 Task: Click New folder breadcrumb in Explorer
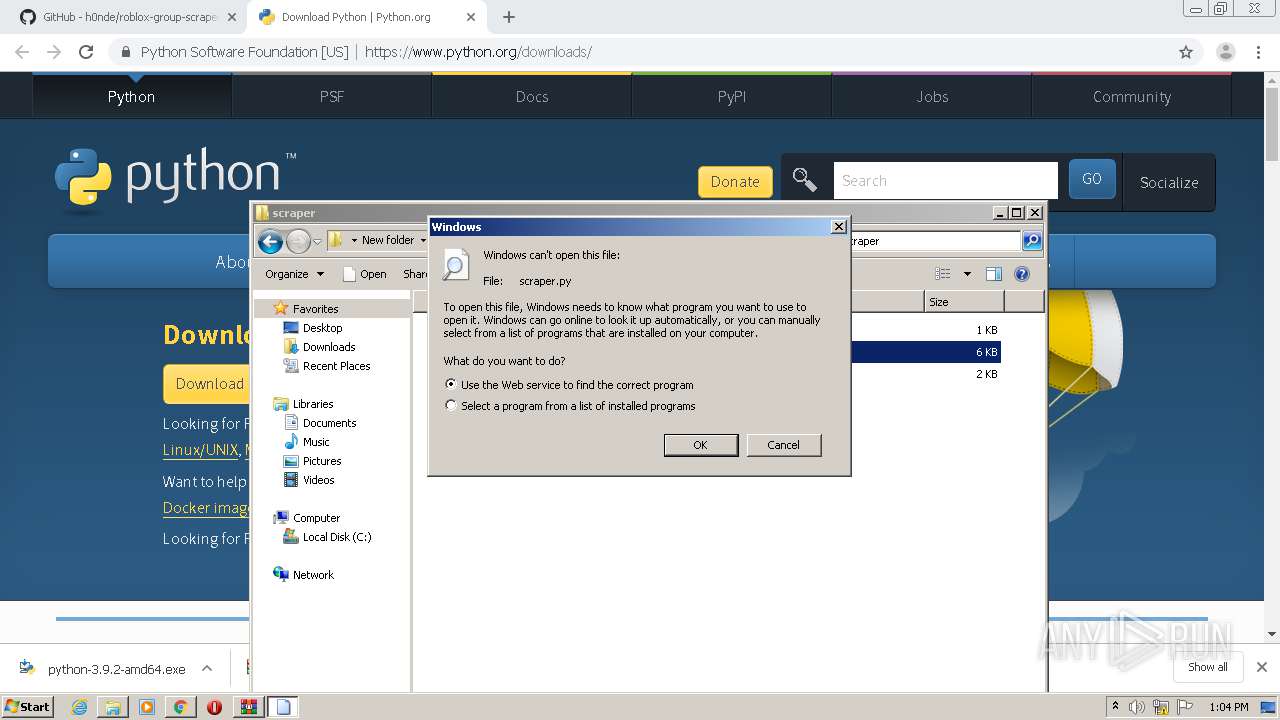coord(388,240)
